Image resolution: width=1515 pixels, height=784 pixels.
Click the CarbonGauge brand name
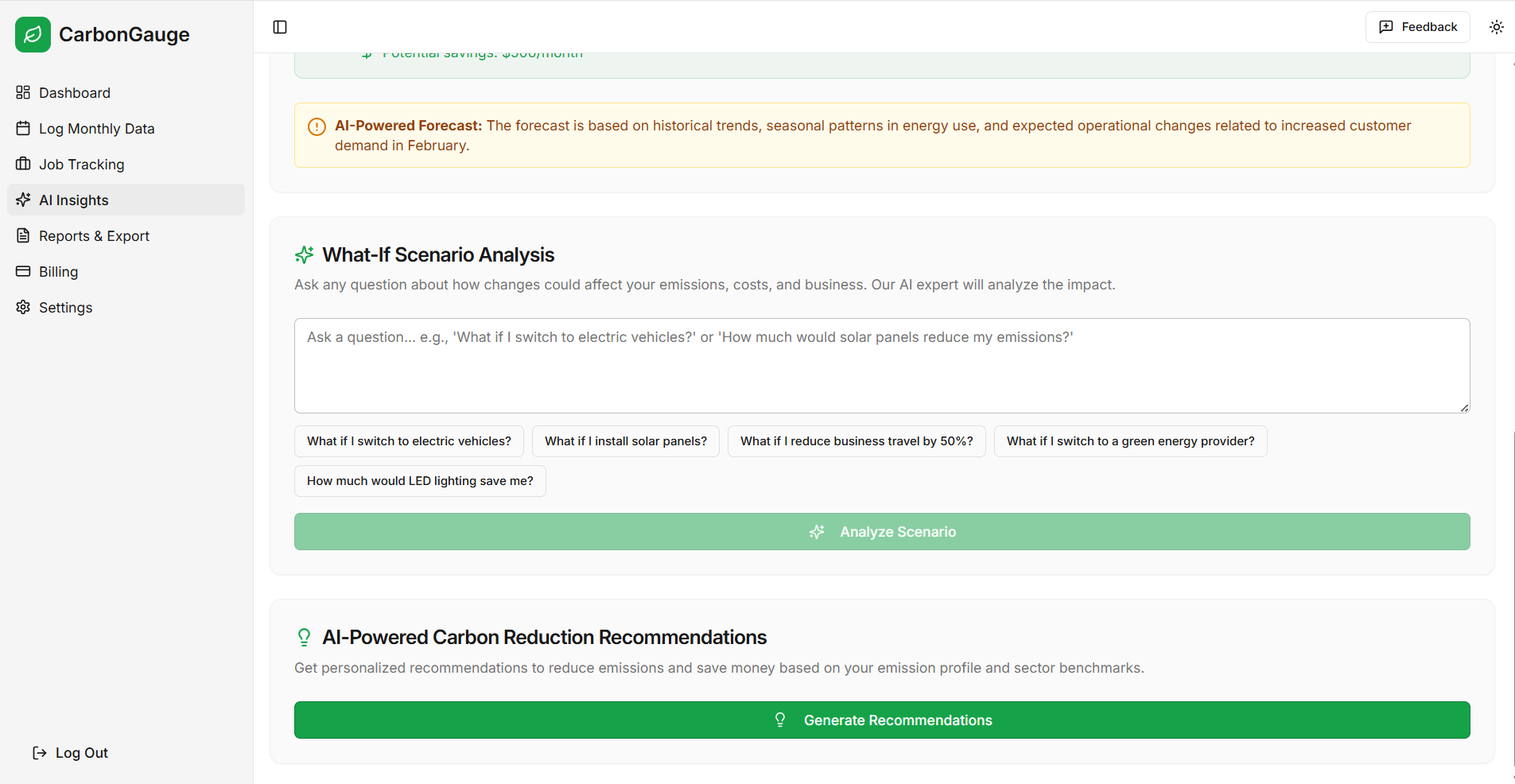tap(124, 34)
